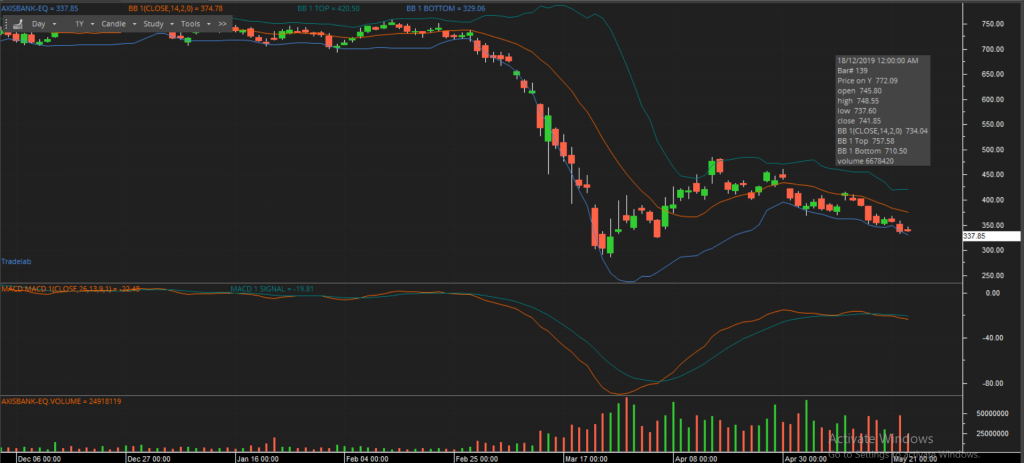Click the MACD 1 SIGNAL legend label

pos(268,288)
